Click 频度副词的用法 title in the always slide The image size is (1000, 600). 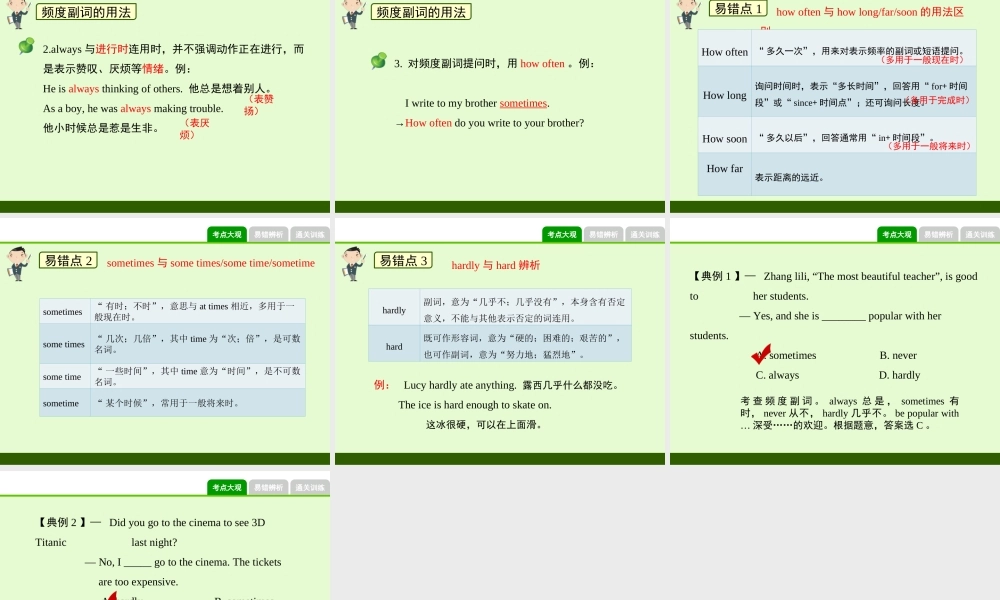click(86, 12)
